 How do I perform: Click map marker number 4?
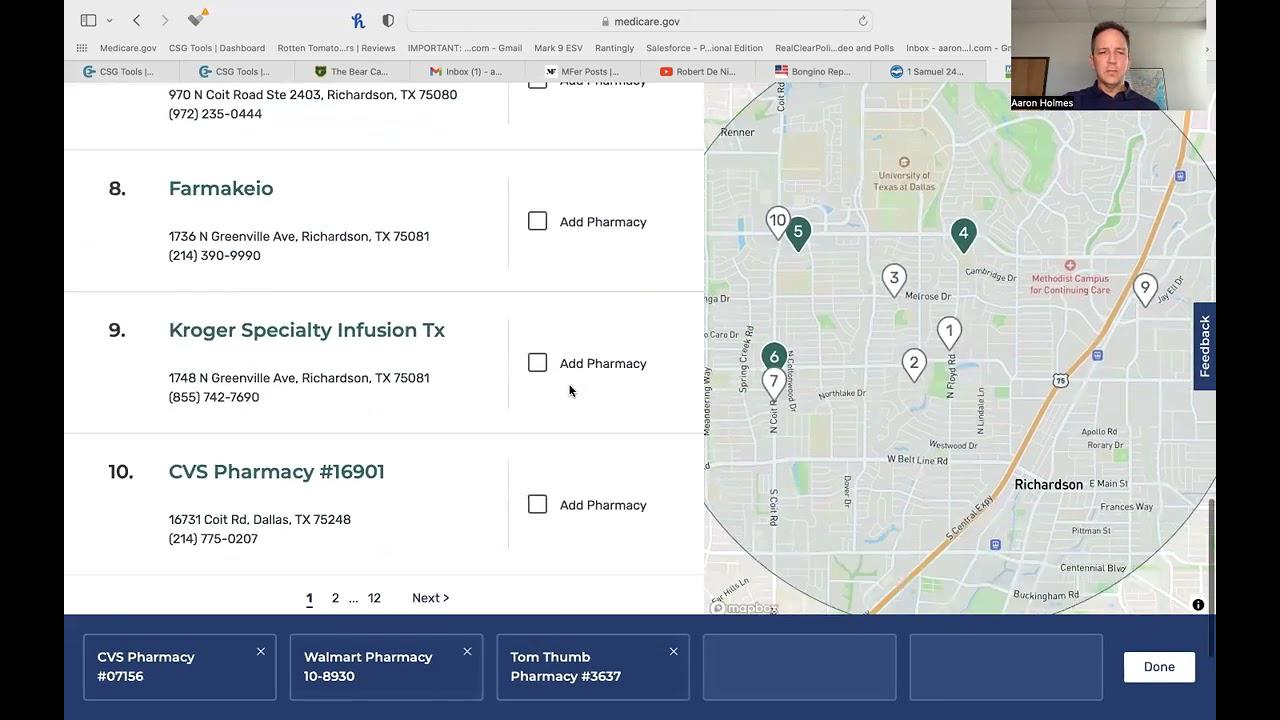tap(963, 234)
